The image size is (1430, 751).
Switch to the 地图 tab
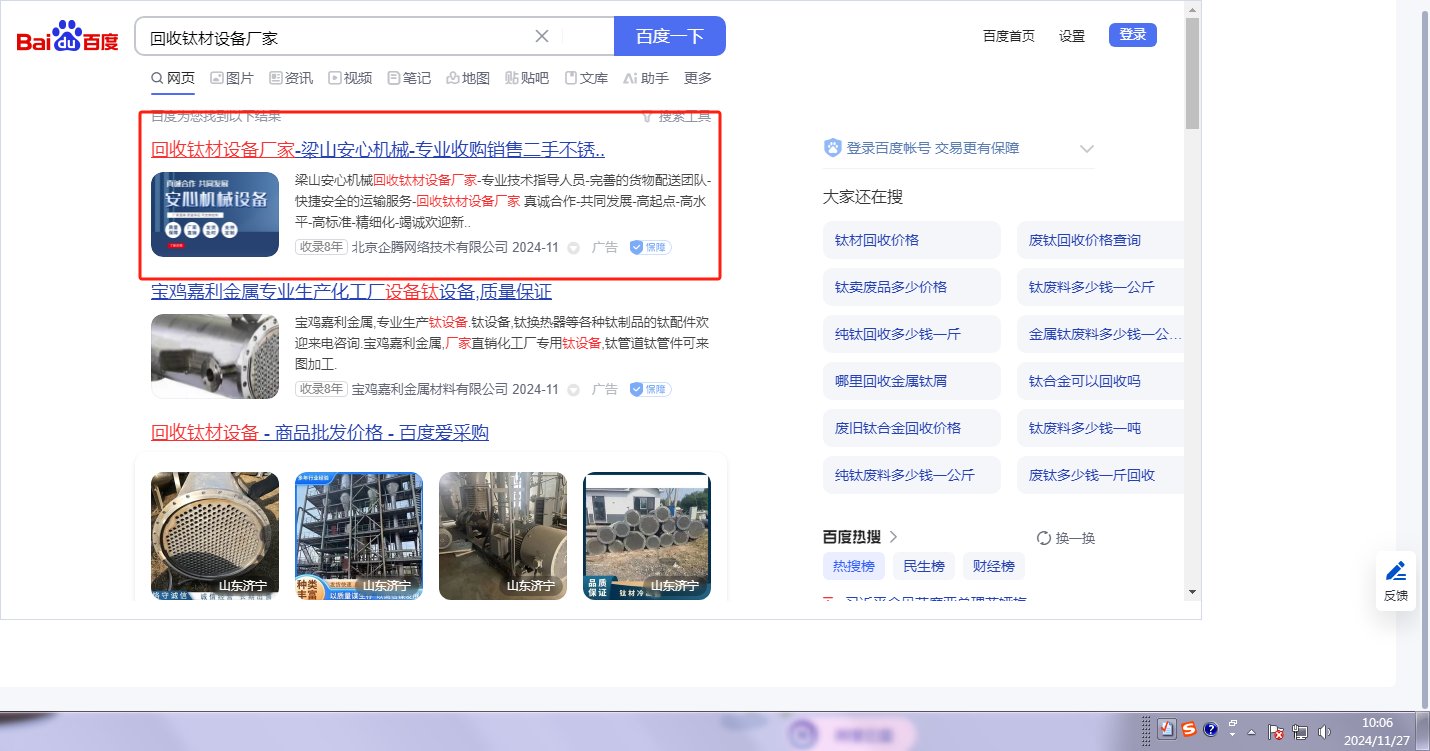tap(468, 78)
